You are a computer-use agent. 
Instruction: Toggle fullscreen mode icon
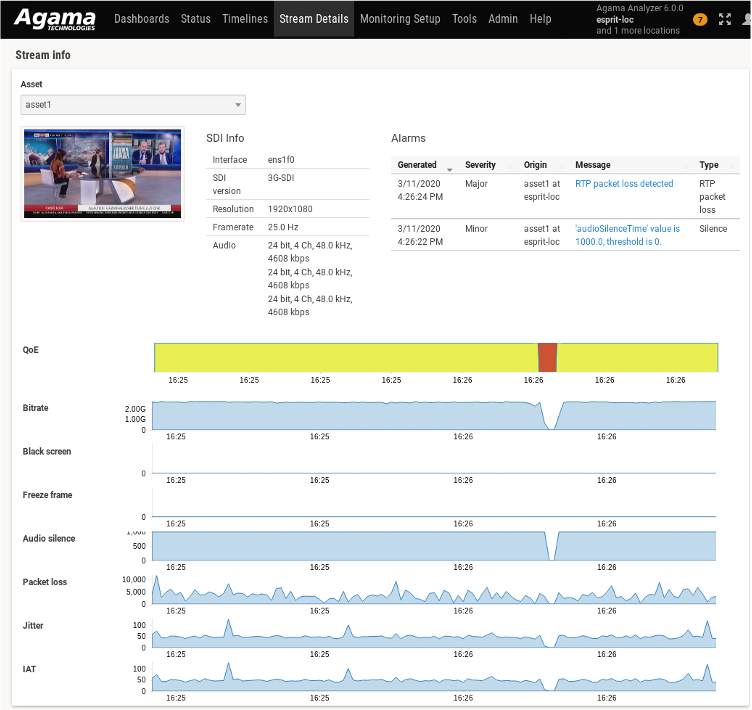[725, 20]
